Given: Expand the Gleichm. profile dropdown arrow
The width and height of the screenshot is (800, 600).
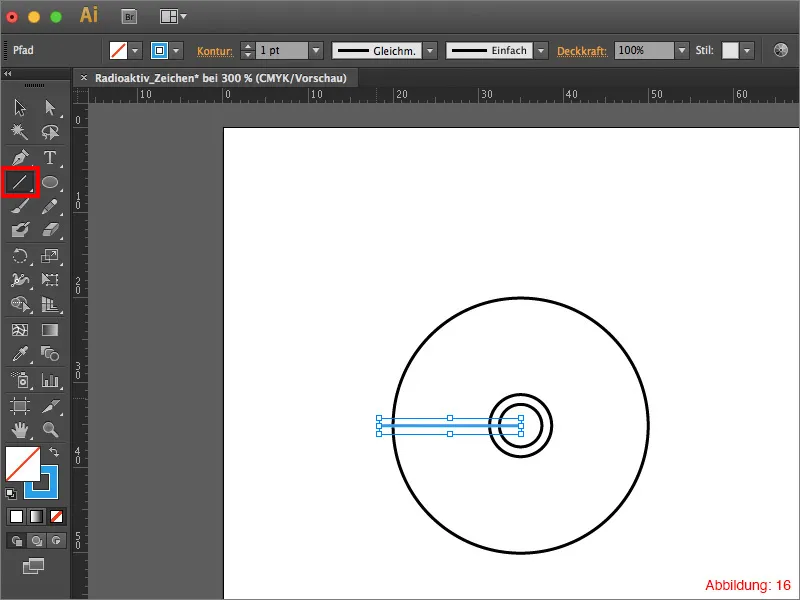Looking at the screenshot, I should [x=430, y=51].
